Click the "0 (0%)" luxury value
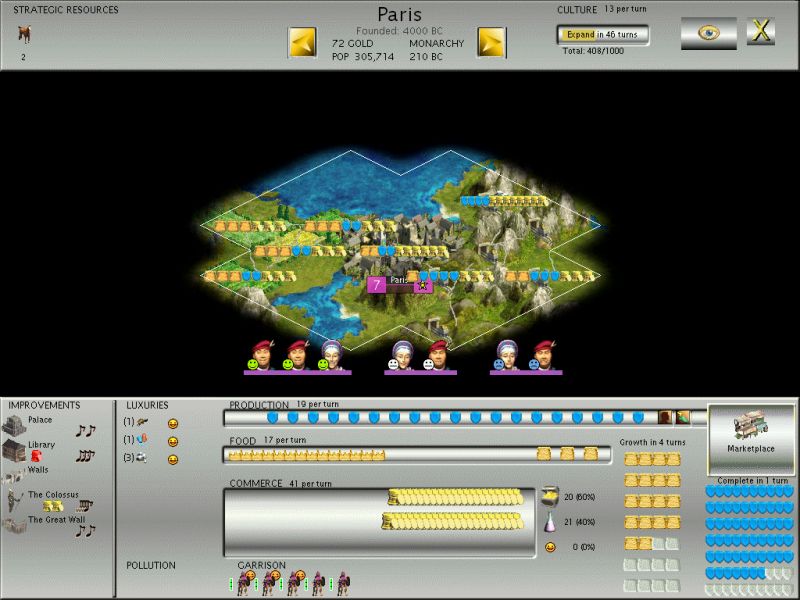 pyautogui.click(x=582, y=547)
